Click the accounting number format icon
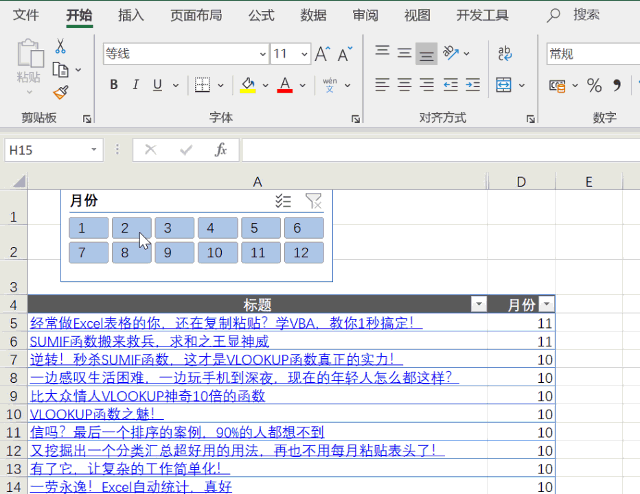The width and height of the screenshot is (640, 494). 557,85
